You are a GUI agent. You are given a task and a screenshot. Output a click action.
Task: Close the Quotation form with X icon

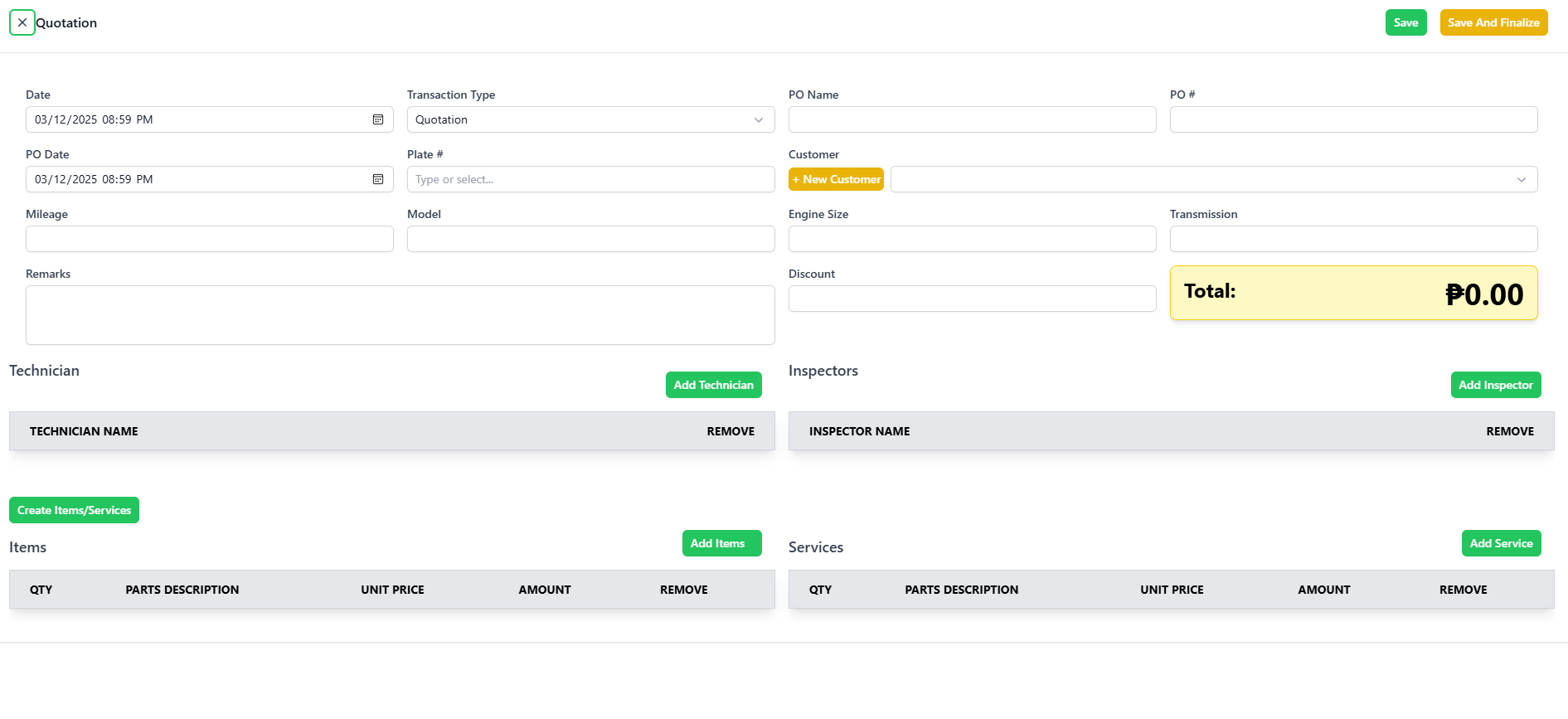coord(22,22)
